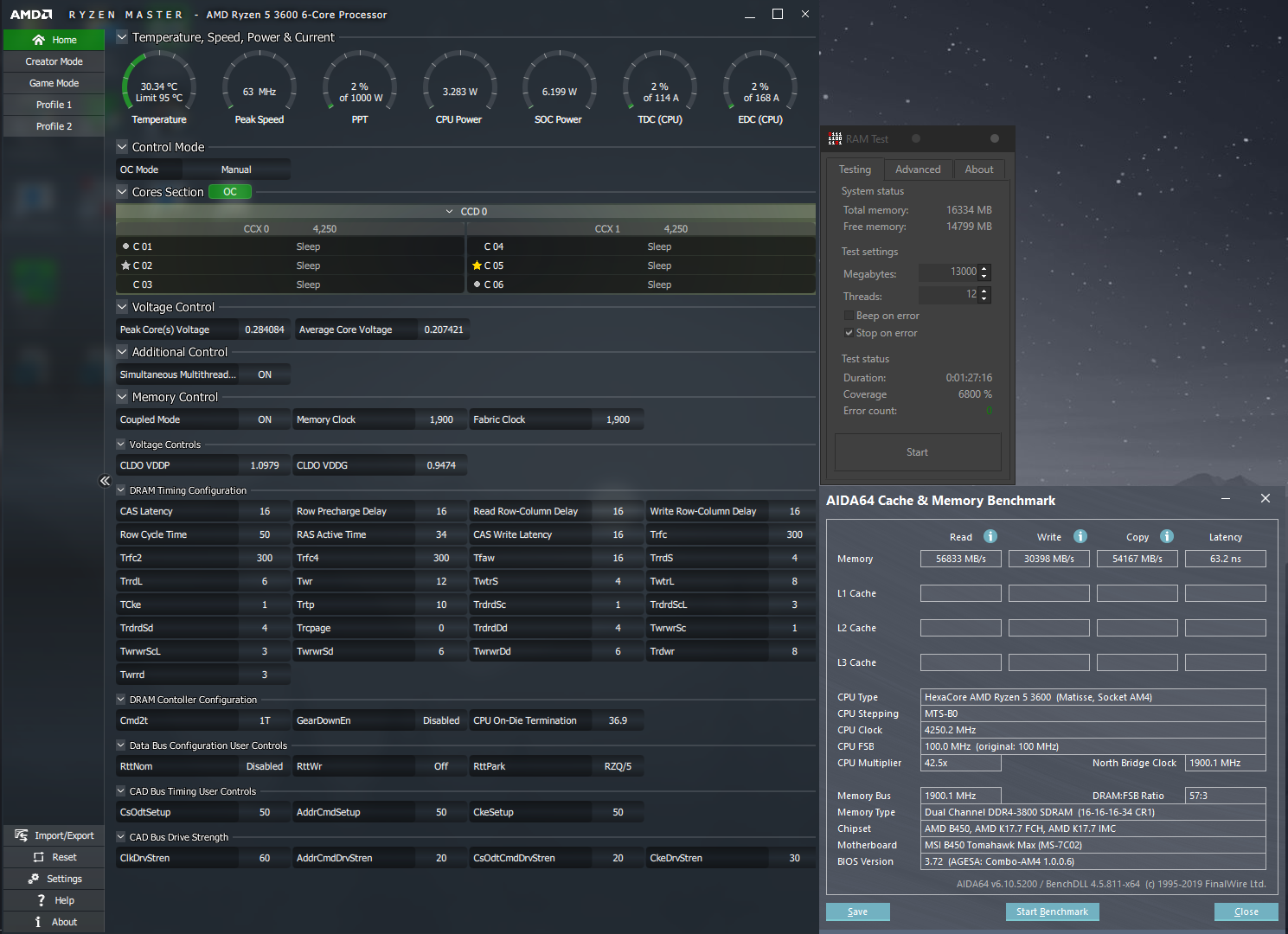The width and height of the screenshot is (1288, 934).
Task: Click the TDC (CPU) gauge
Action: click(x=660, y=88)
